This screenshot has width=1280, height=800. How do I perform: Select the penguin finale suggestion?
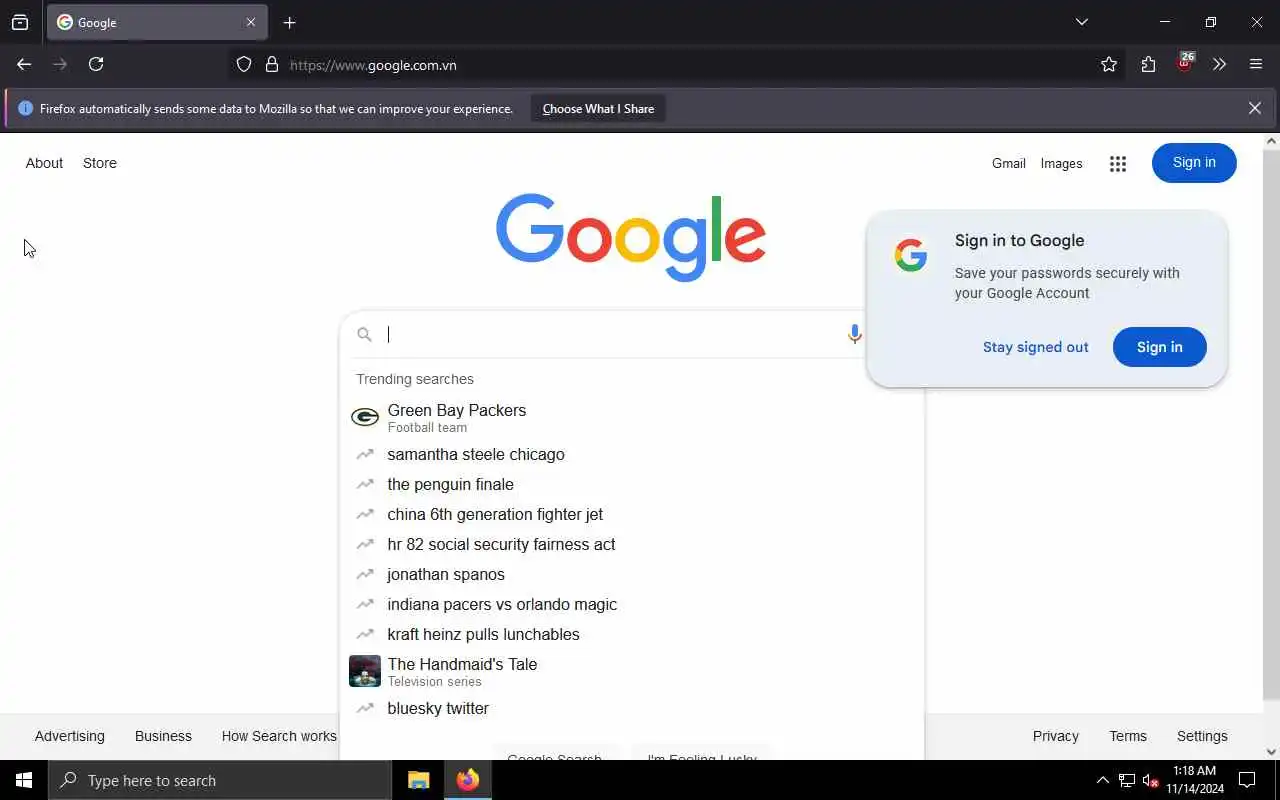pos(632,484)
